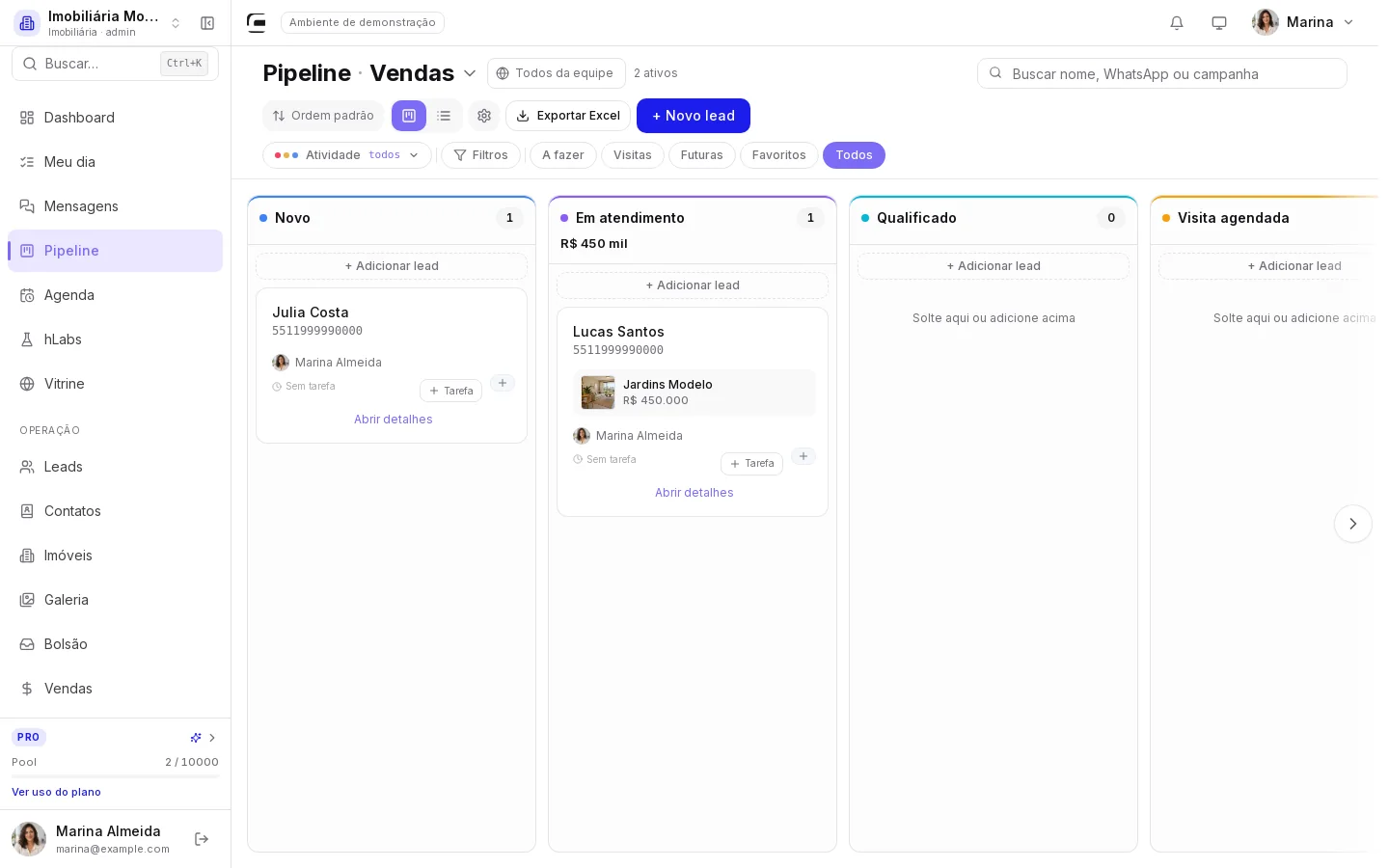Click Jardins Modelo property thumbnail
This screenshot has width=1389, height=868.
pyautogui.click(x=598, y=393)
